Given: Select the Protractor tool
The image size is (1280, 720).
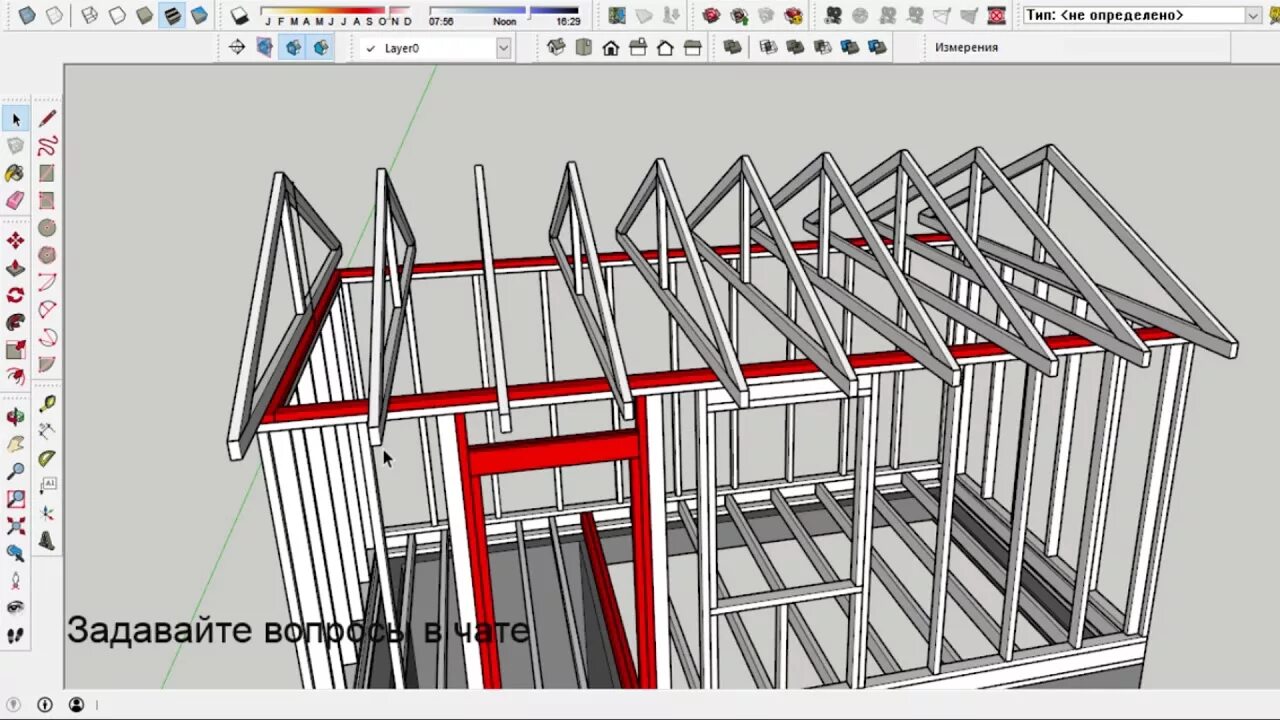Looking at the screenshot, I should (47, 458).
